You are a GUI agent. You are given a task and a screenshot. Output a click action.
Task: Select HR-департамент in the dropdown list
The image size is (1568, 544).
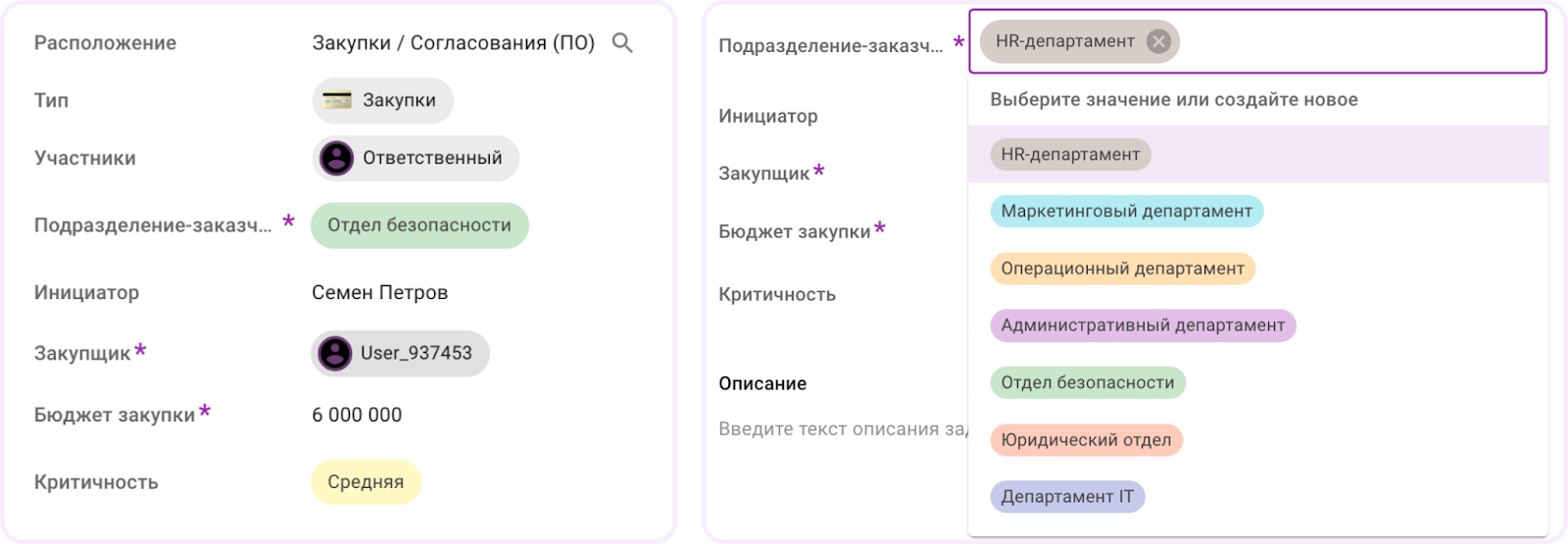pos(1070,154)
